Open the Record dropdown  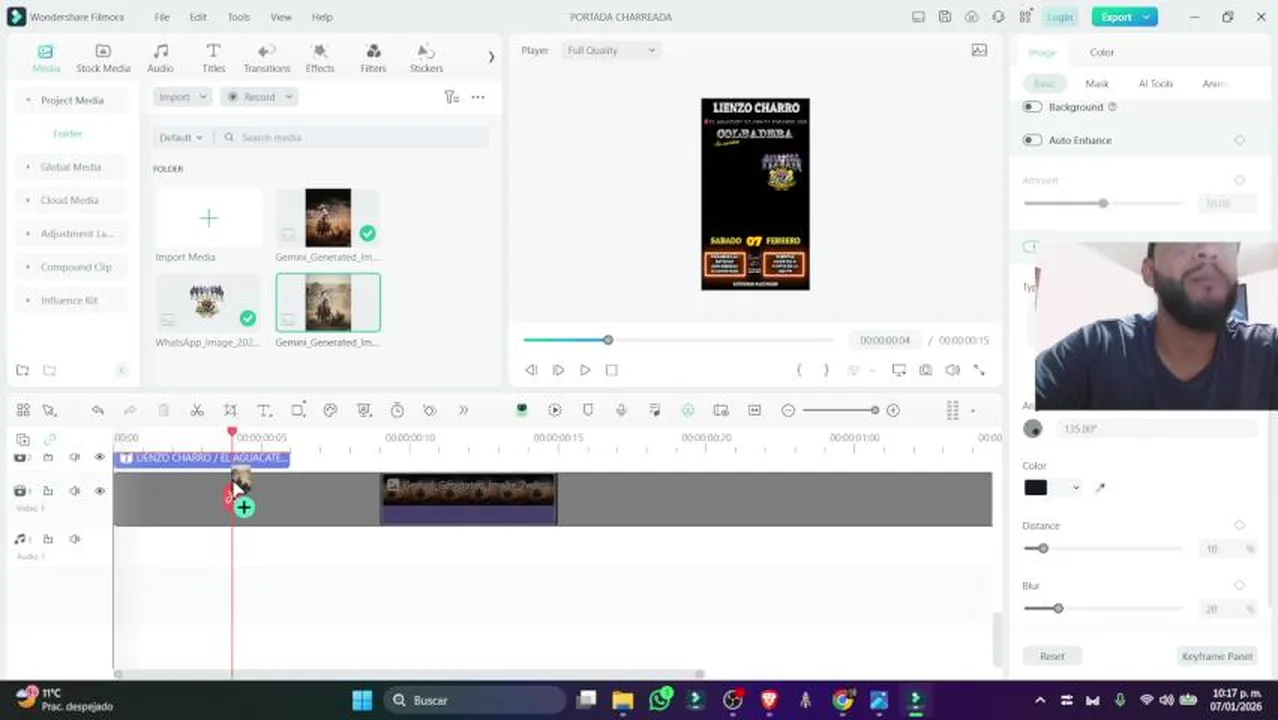[258, 97]
